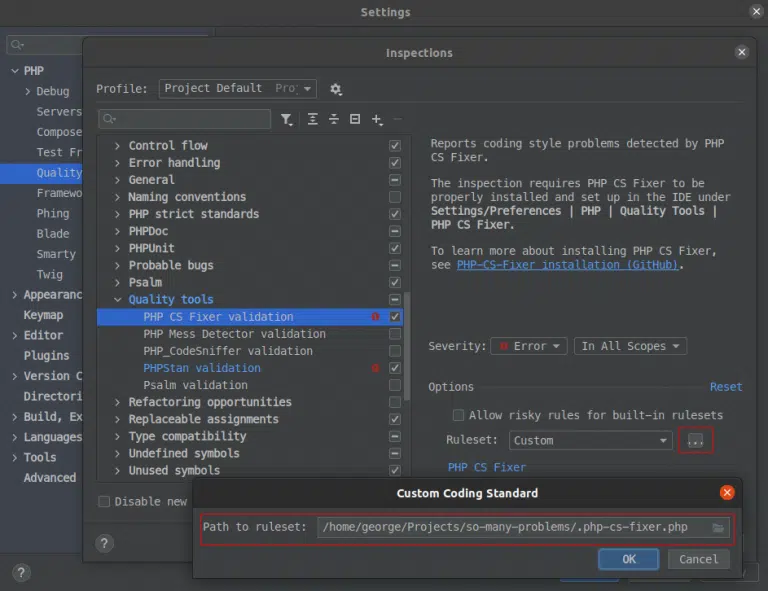768x591 pixels.
Task: Select Smarty in Settings sidebar
Action: (56, 254)
